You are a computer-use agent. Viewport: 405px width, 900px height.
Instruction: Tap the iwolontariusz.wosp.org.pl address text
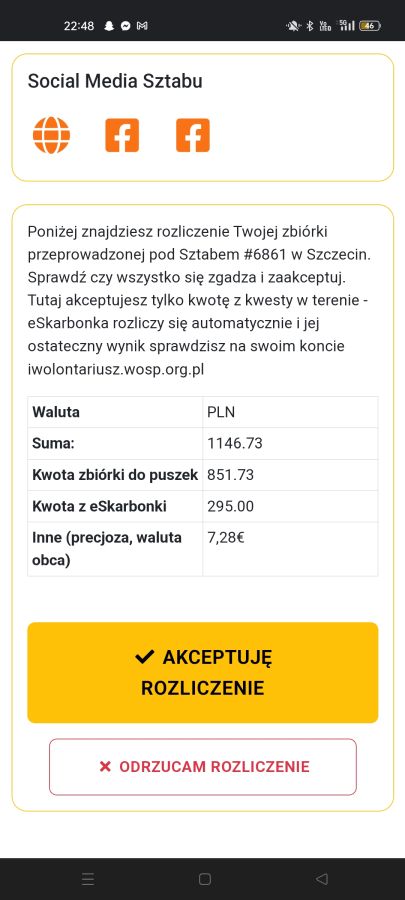[116, 370]
